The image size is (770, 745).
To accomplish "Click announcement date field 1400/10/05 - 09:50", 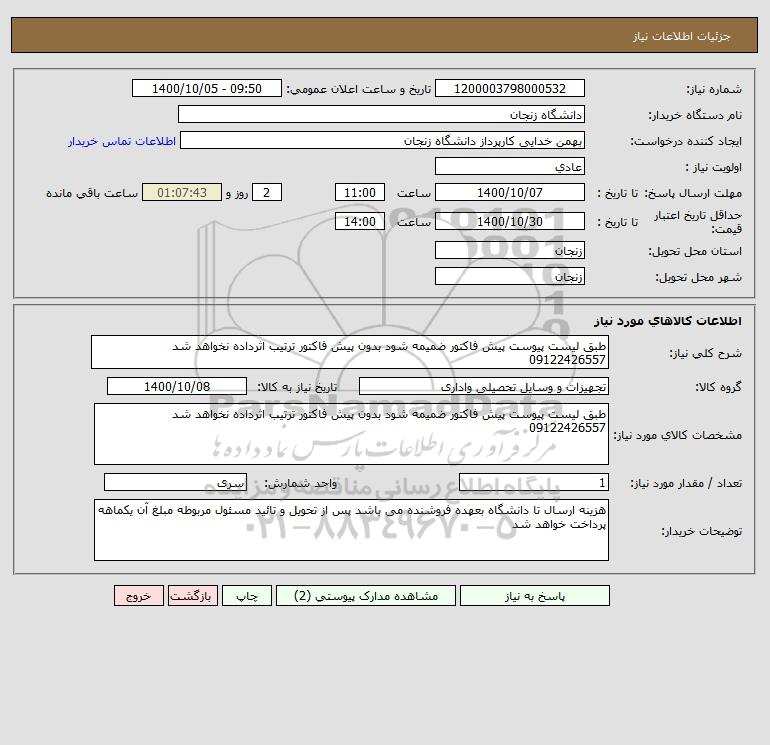I will [x=207, y=88].
